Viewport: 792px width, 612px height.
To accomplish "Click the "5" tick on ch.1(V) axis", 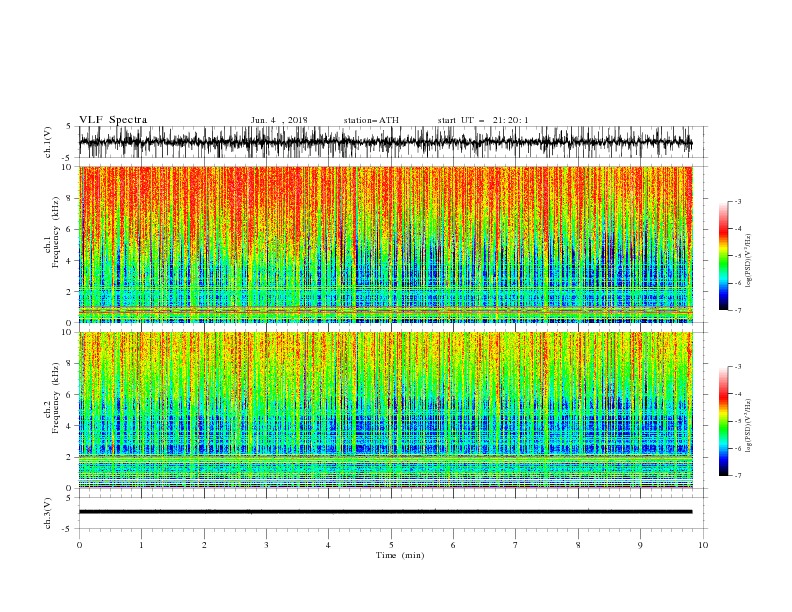I will point(69,127).
